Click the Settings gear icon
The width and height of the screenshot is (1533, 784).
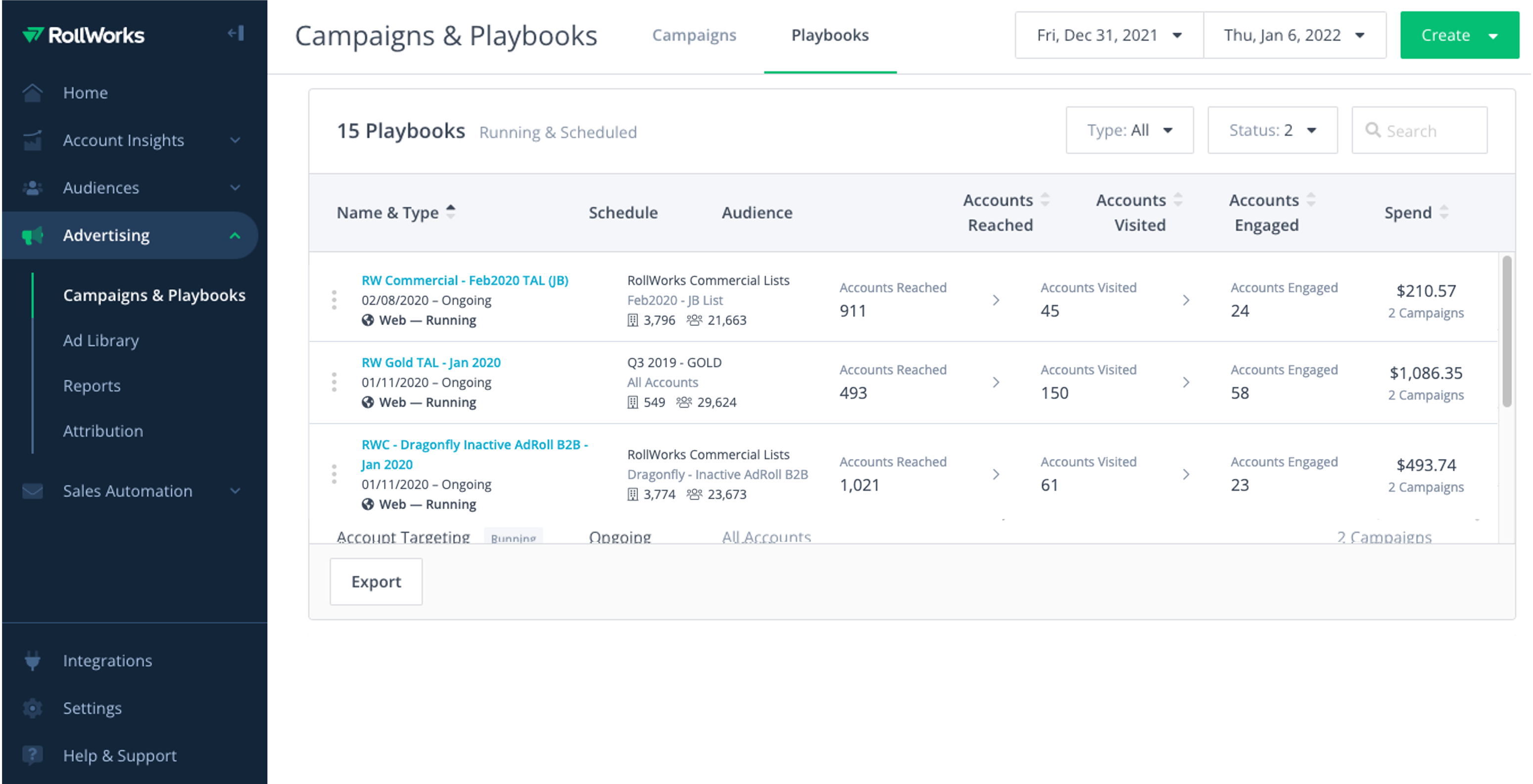(33, 708)
